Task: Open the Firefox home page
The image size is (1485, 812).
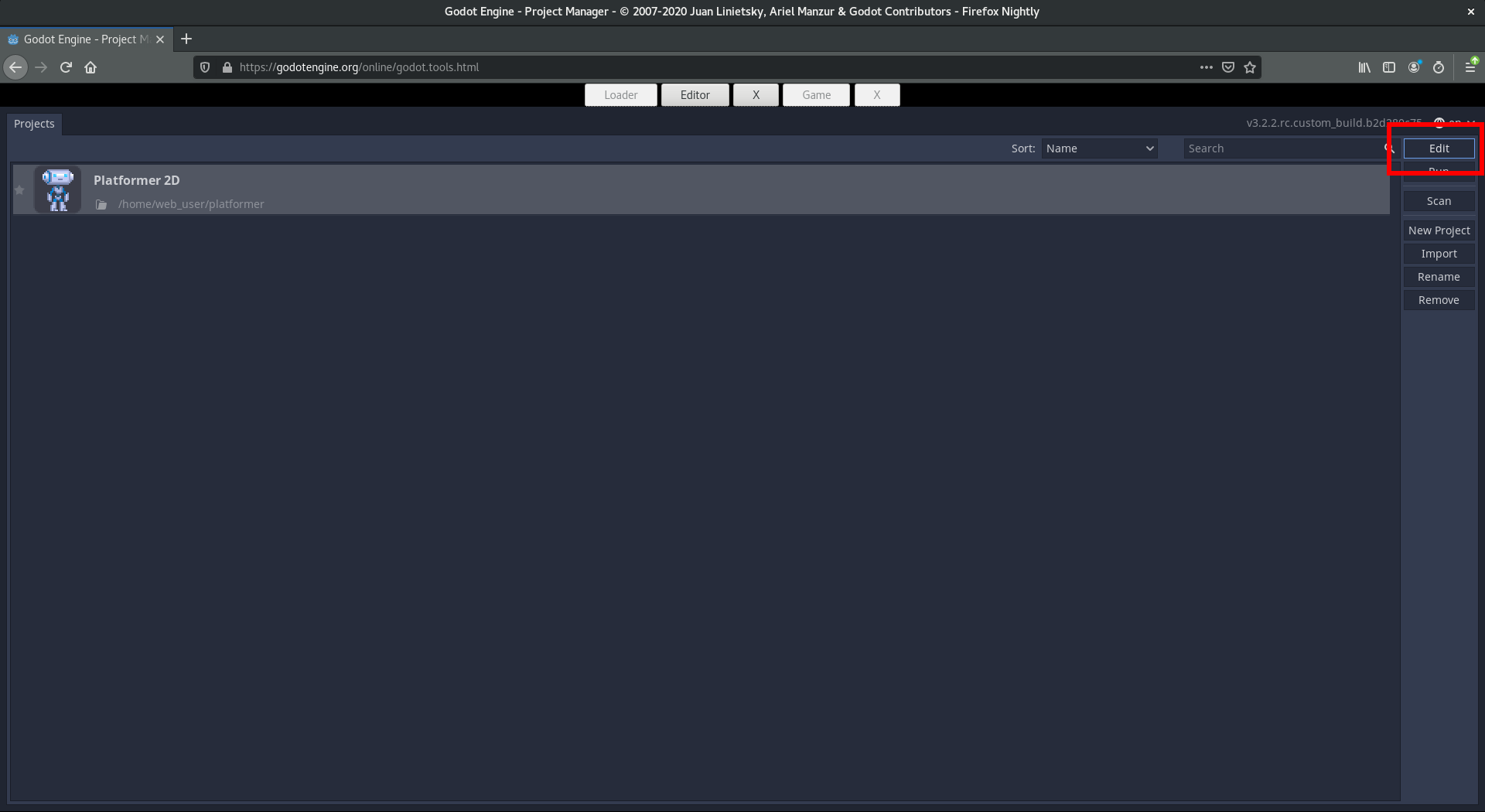Action: [90, 67]
